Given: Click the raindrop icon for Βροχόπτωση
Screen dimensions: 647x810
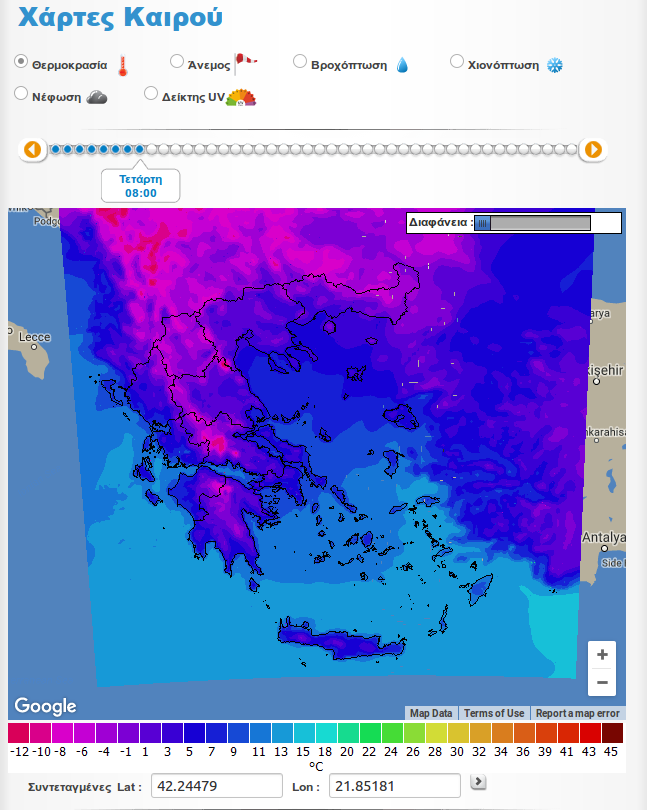Looking at the screenshot, I should coord(402,65).
